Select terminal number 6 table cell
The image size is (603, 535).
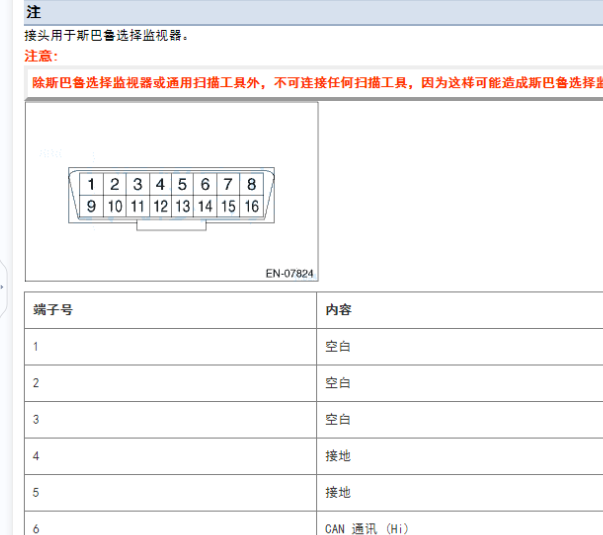(x=170, y=523)
